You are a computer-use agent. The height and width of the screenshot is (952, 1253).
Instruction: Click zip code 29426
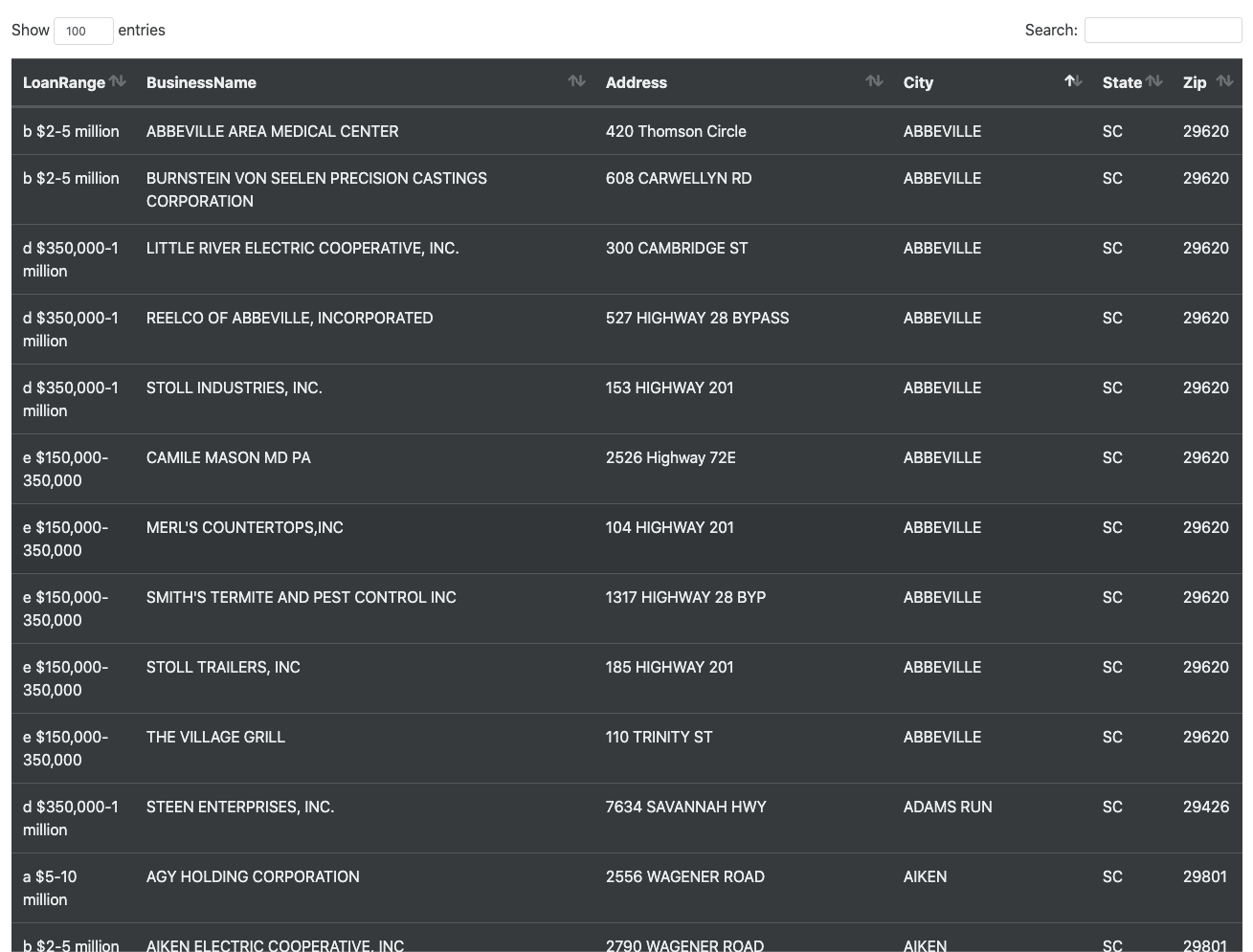[x=1206, y=807]
